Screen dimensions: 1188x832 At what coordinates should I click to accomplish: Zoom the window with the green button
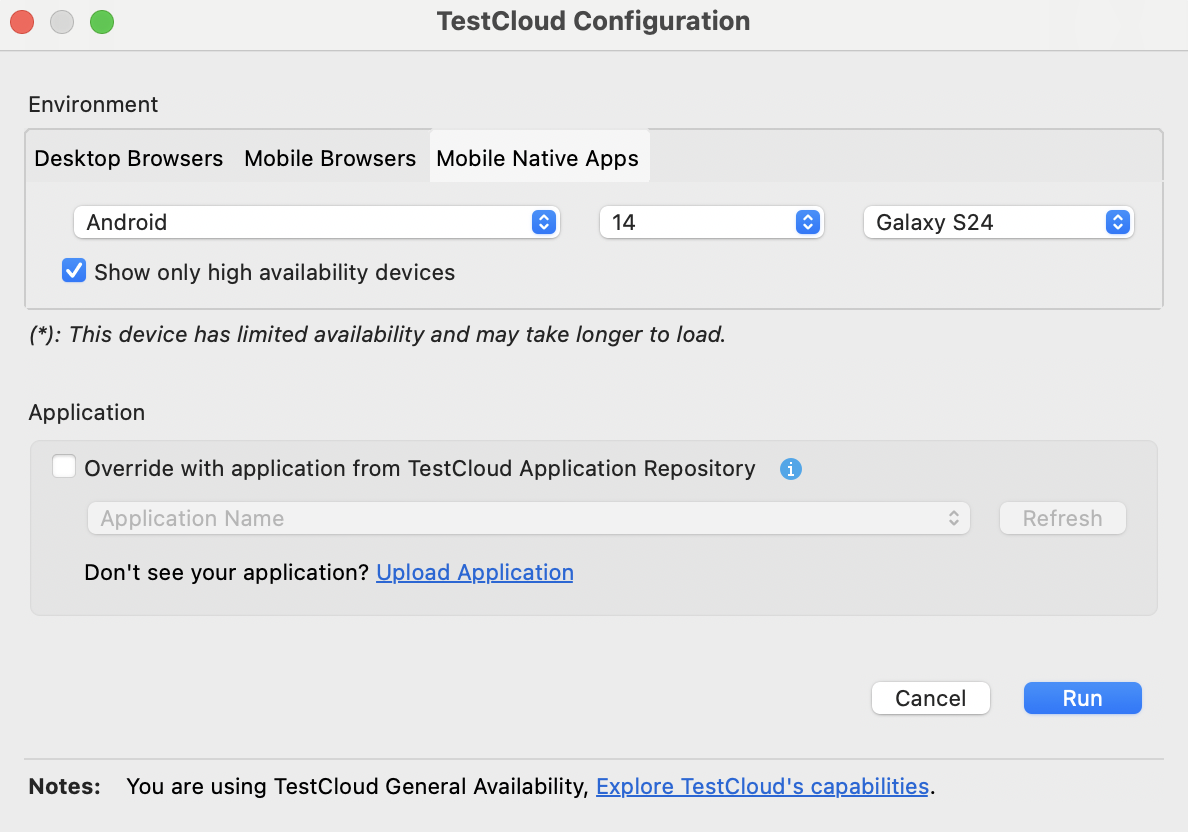click(102, 22)
